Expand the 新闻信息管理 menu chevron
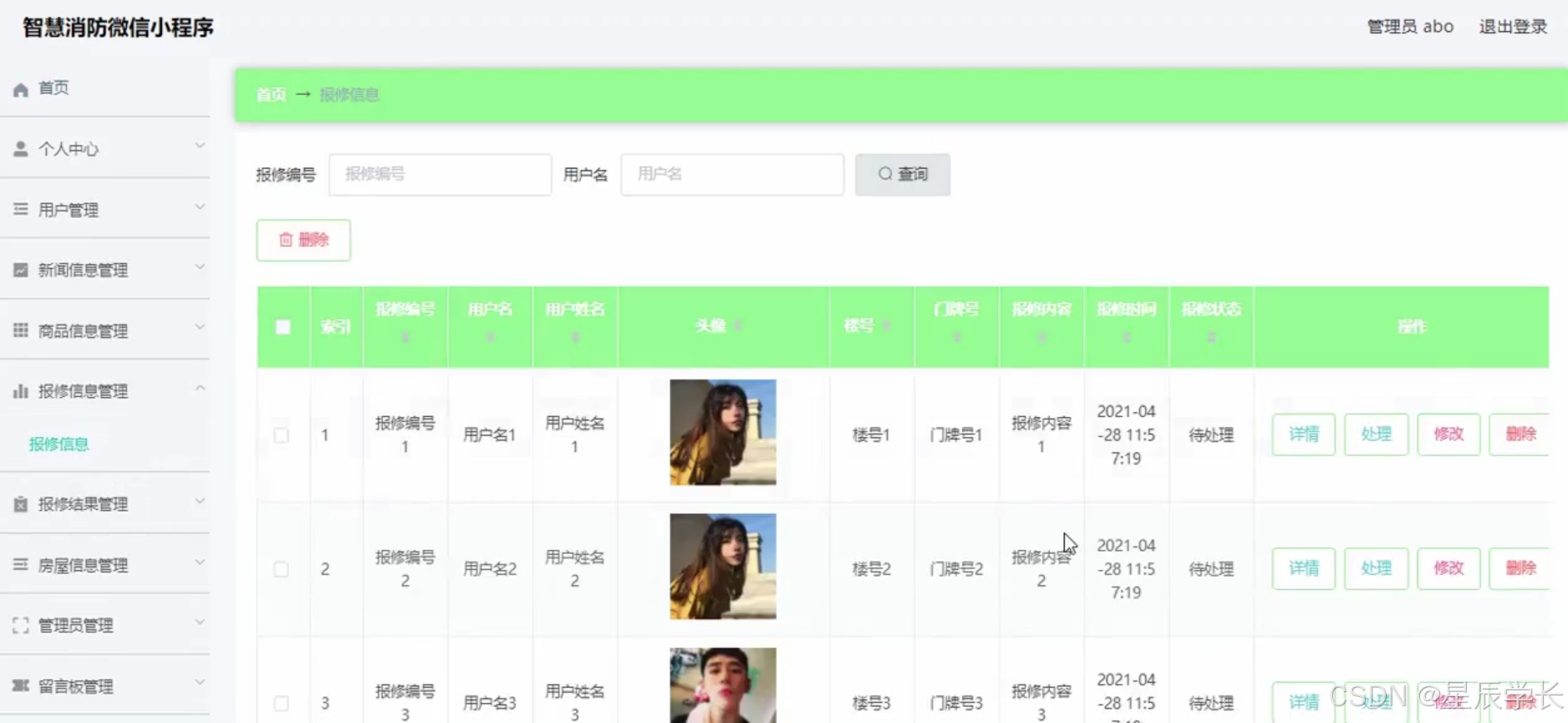Viewport: 1568px width, 723px height. coord(200,267)
